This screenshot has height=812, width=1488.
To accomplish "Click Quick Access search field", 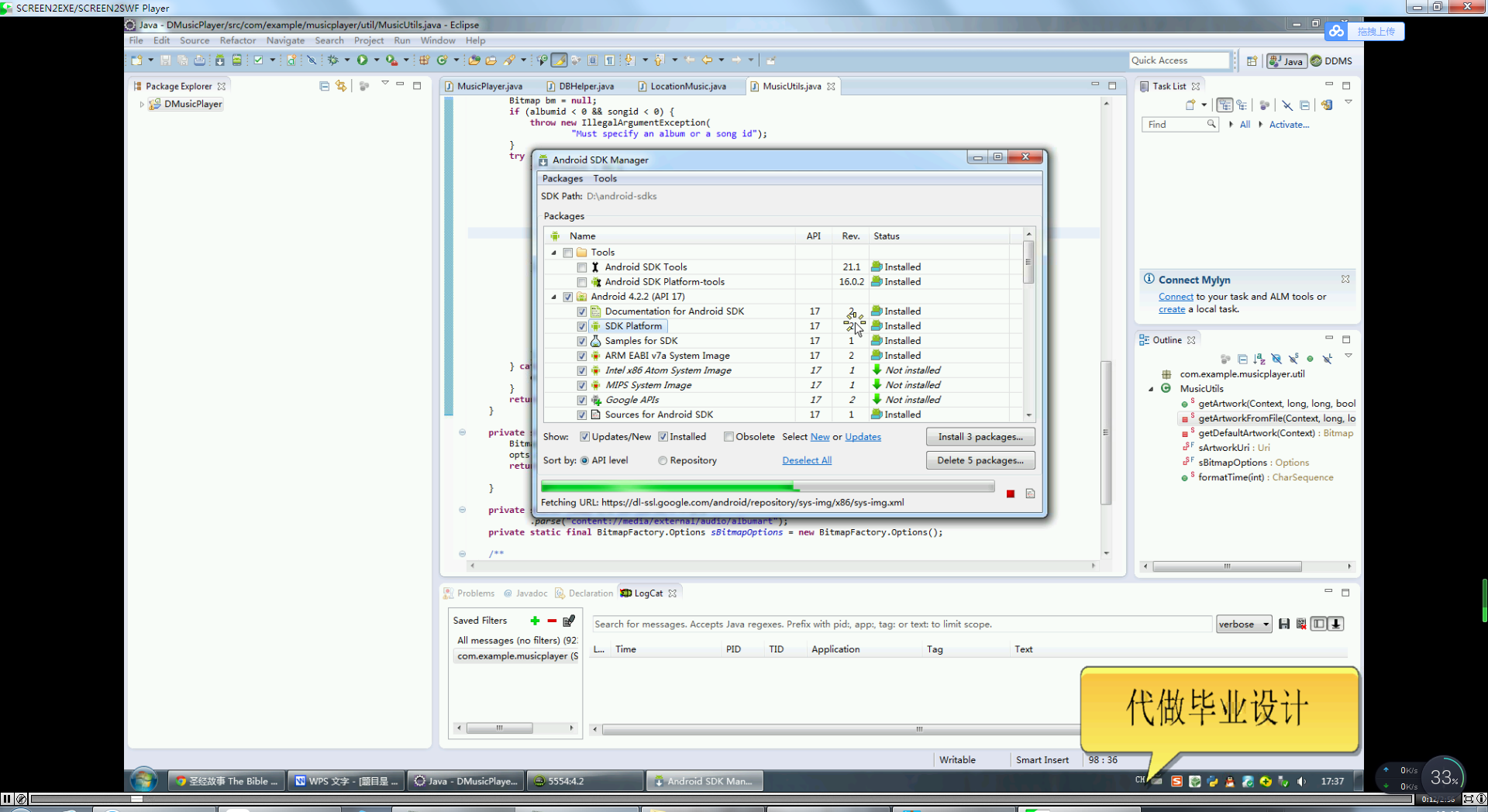I will pos(1180,60).
